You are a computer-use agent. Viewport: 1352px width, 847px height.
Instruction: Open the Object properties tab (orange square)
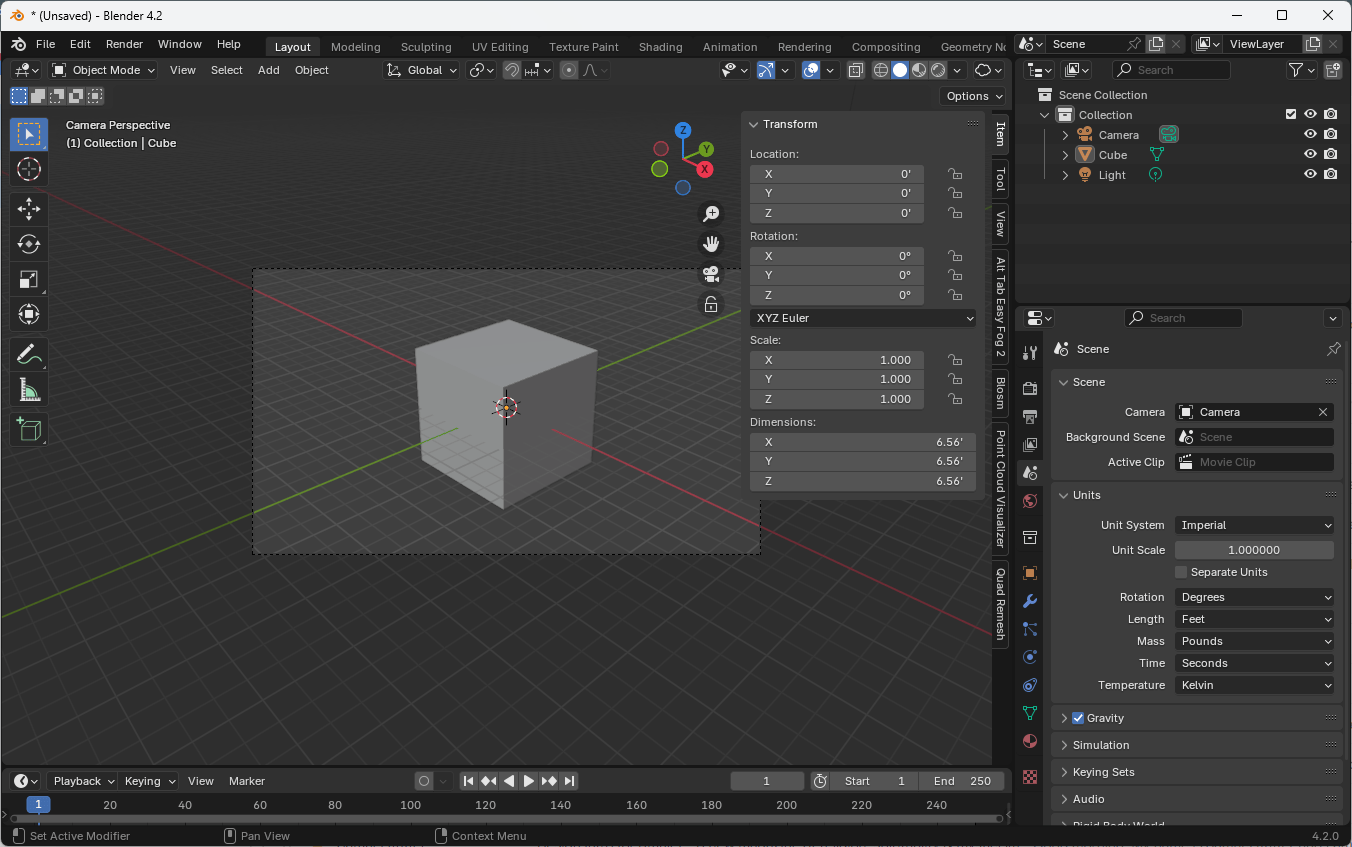[x=1031, y=573]
